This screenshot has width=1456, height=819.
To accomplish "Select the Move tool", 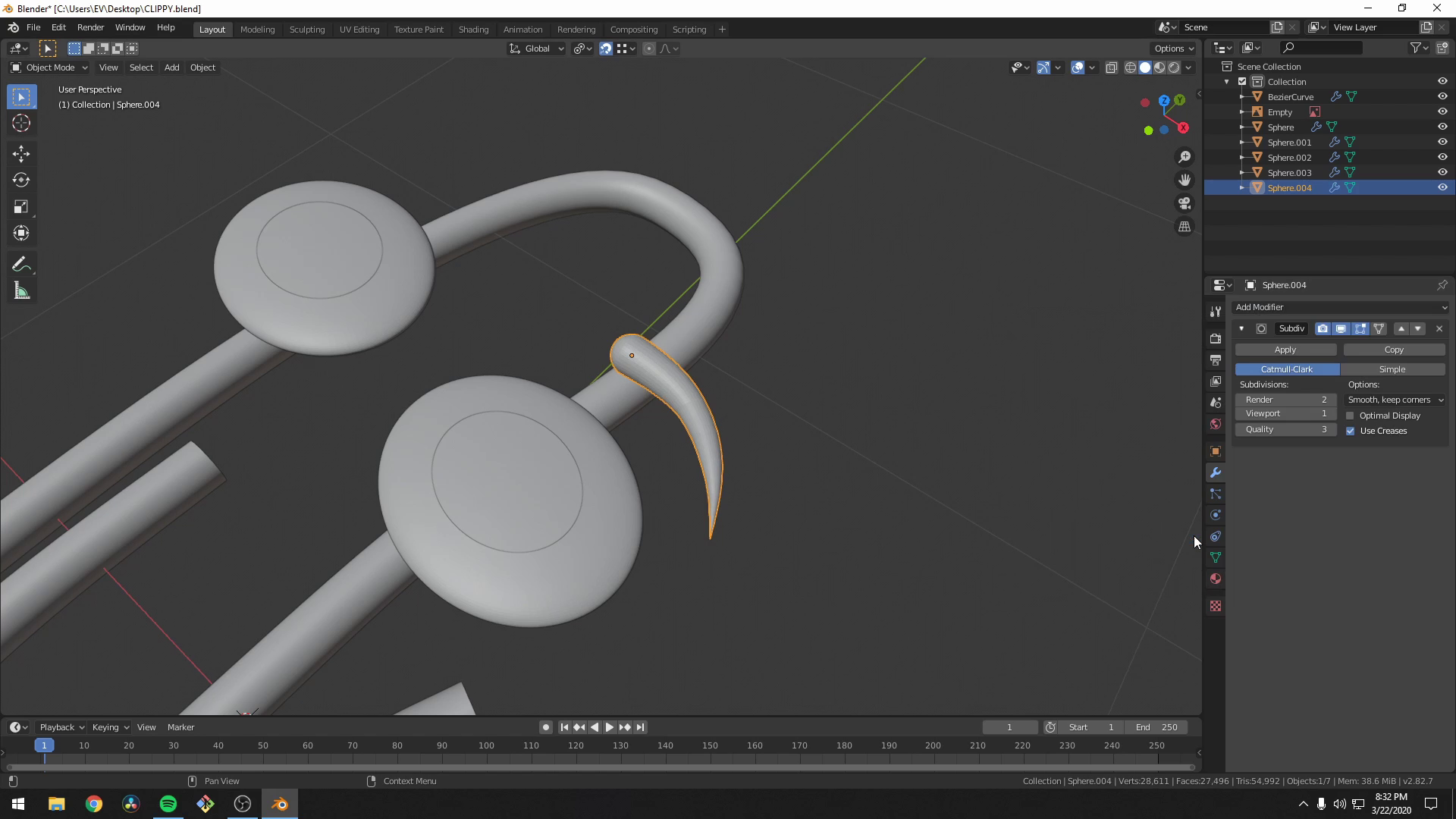I will pos(21,154).
